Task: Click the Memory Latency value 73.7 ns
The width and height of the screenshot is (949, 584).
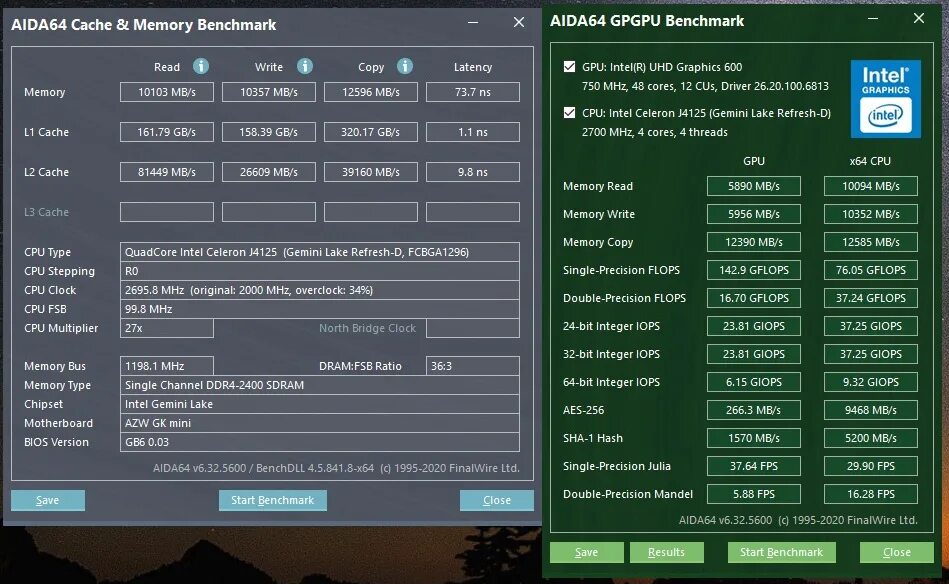Action: (473, 92)
